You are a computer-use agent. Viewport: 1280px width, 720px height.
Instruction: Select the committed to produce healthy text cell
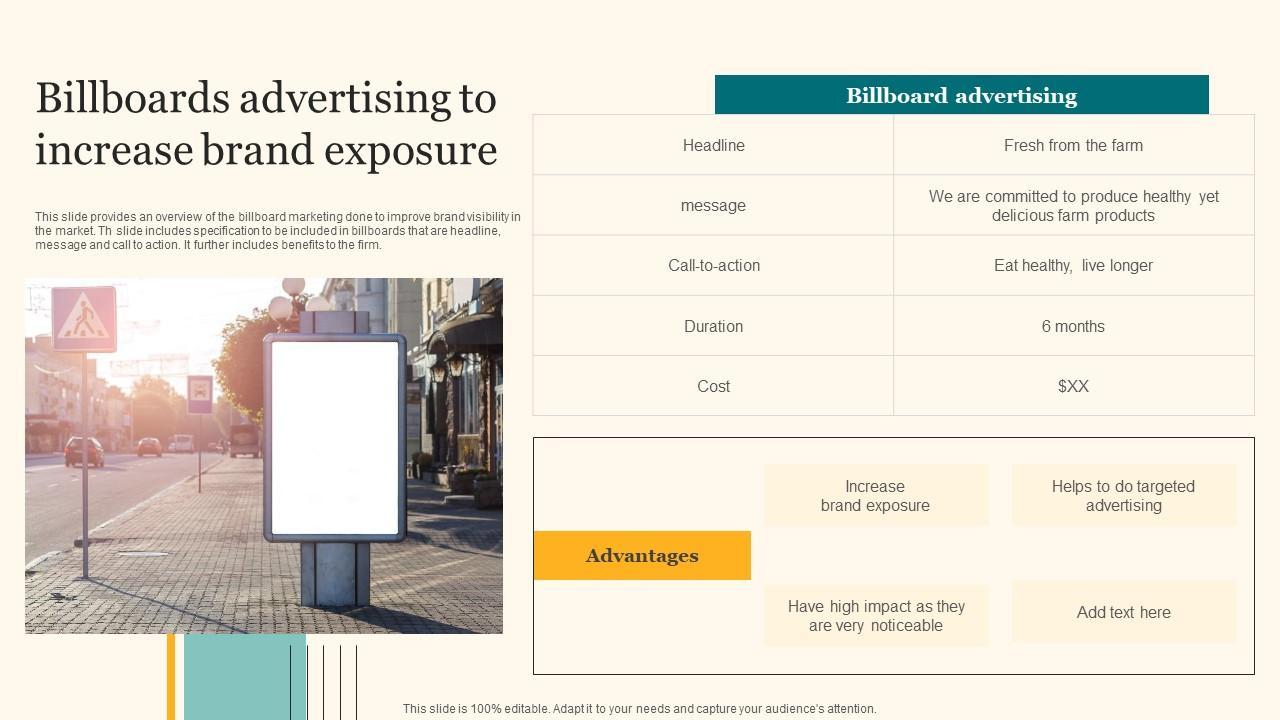pyautogui.click(x=1073, y=205)
